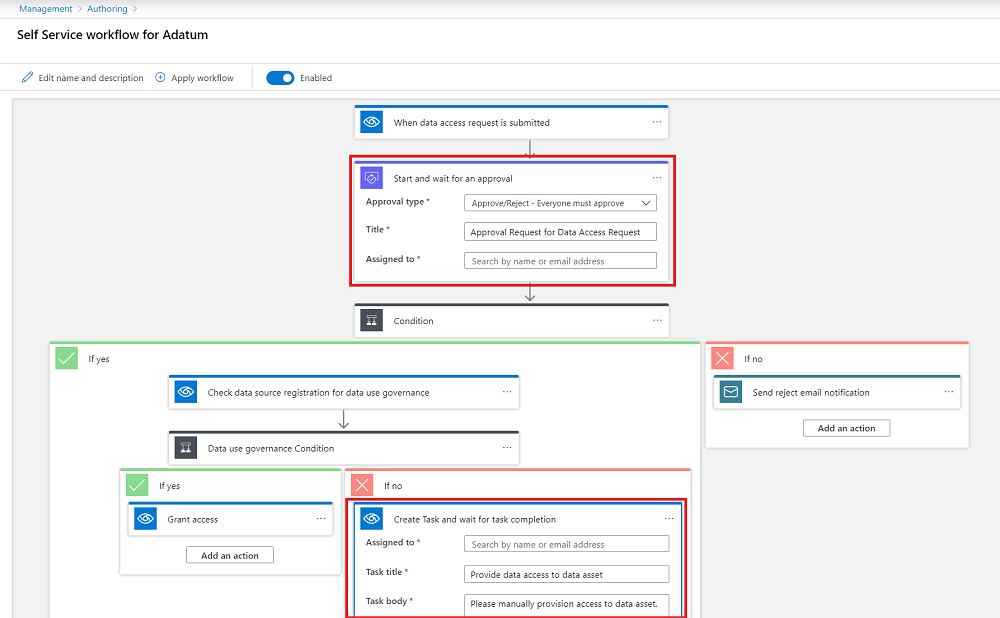Click the 'Apply workflow' icon
This screenshot has height=618, width=1000.
click(160, 77)
